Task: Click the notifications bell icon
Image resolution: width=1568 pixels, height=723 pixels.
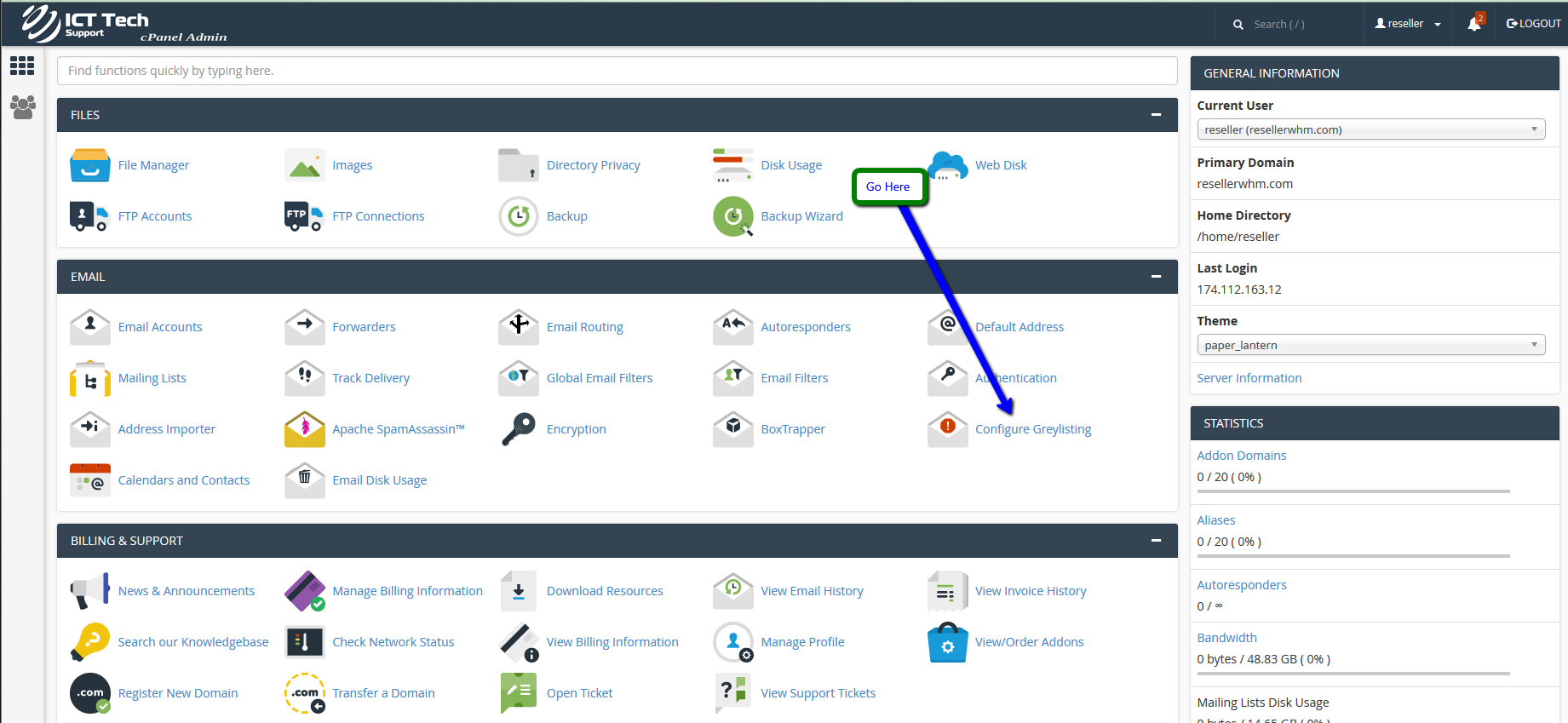Action: pyautogui.click(x=1474, y=24)
